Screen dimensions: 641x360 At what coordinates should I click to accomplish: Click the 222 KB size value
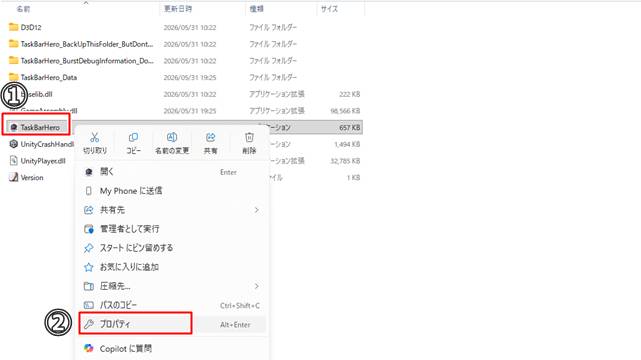coord(350,94)
